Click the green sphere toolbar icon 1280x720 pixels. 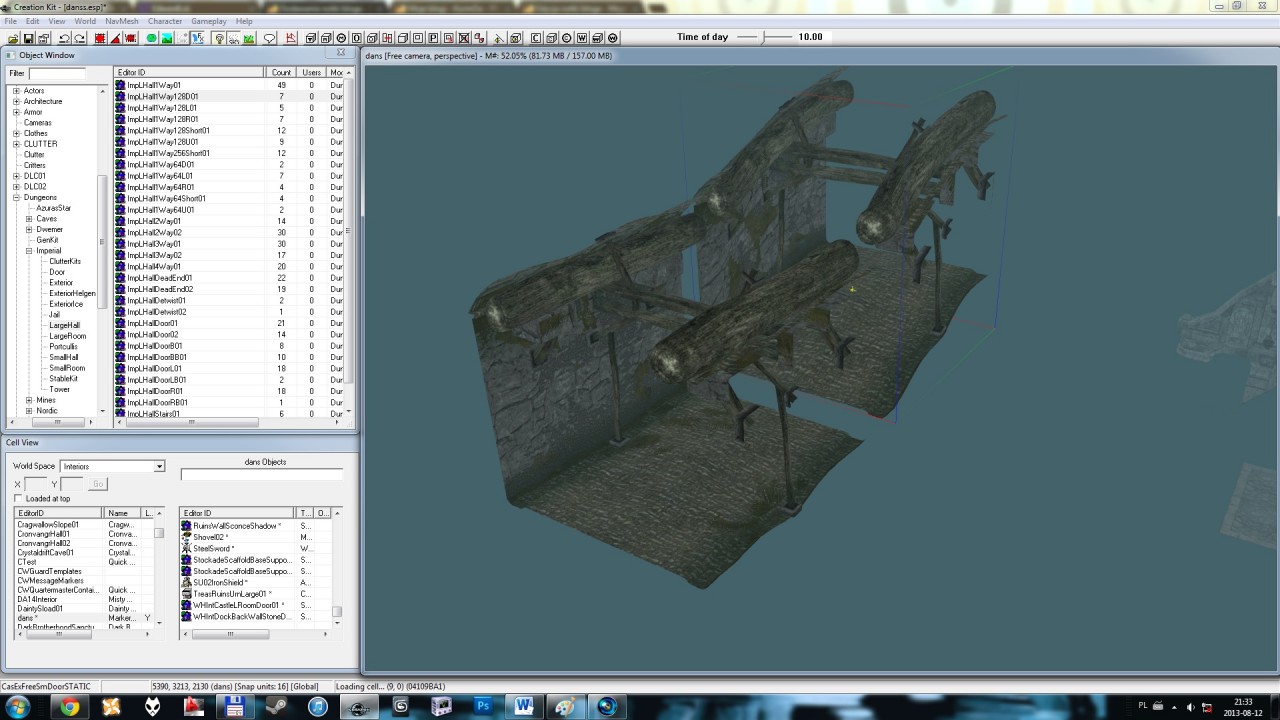coord(152,38)
